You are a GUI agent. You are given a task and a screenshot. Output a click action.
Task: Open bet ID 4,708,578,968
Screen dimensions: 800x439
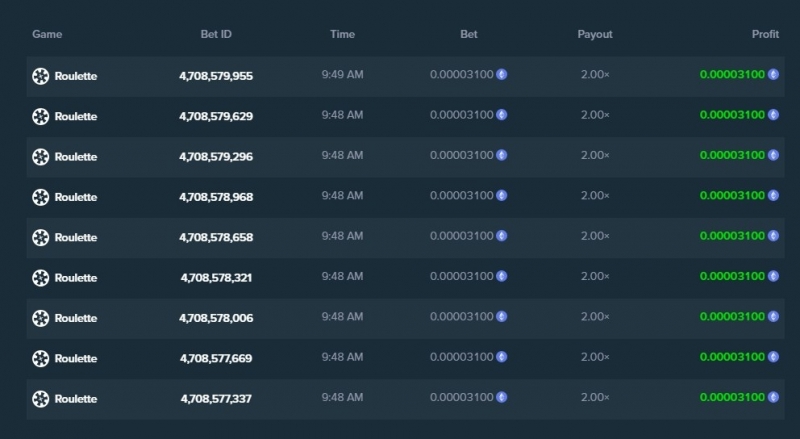pos(216,197)
